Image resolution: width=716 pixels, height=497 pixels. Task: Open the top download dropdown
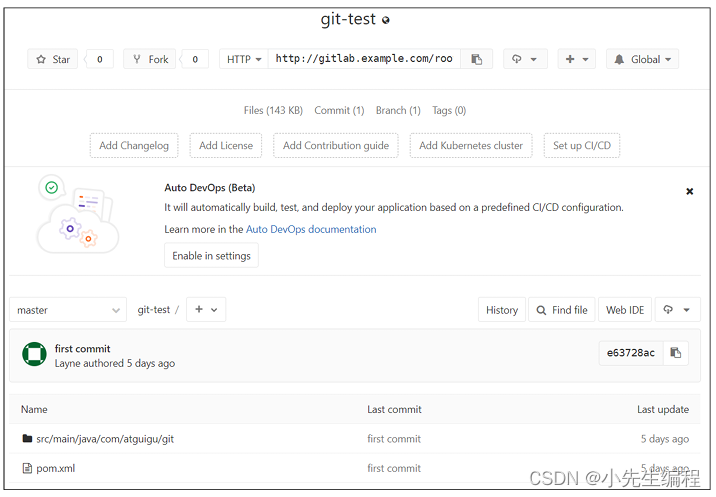(x=525, y=59)
